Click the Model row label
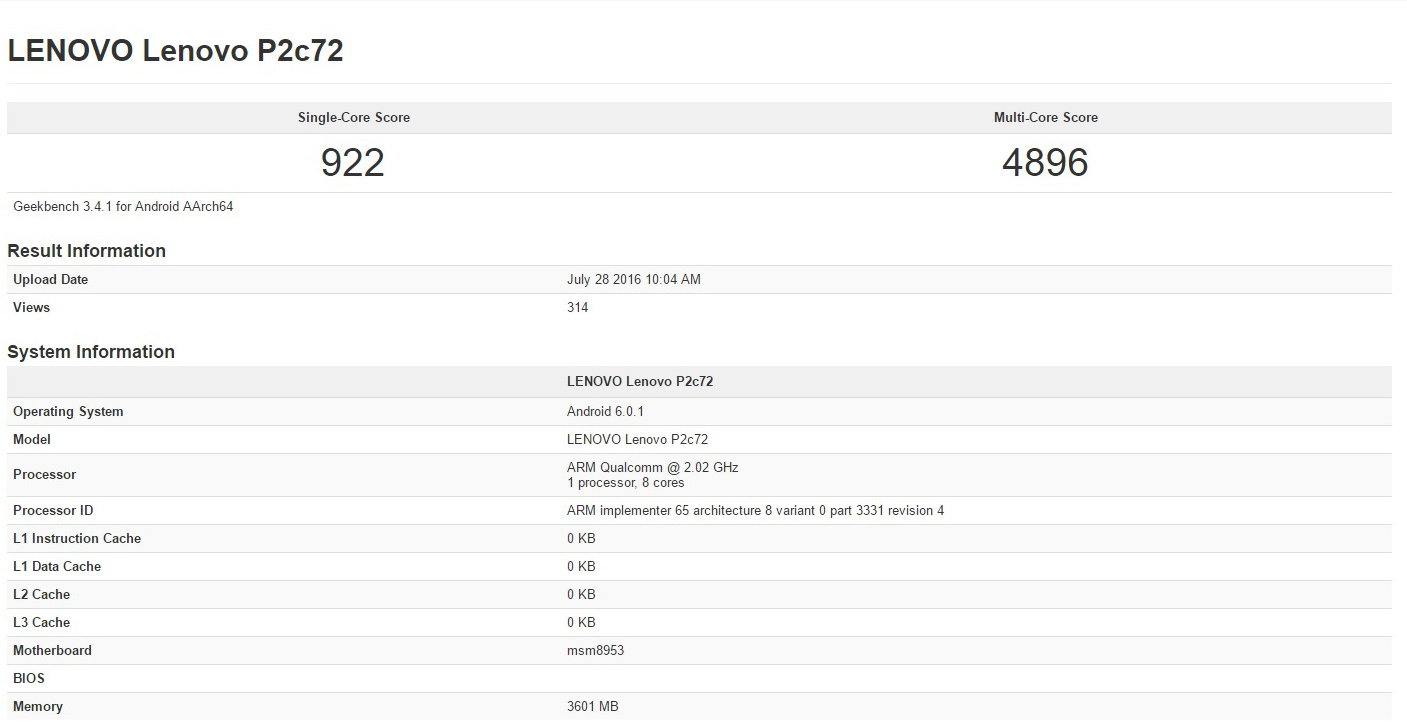The width and height of the screenshot is (1407, 724). point(32,440)
